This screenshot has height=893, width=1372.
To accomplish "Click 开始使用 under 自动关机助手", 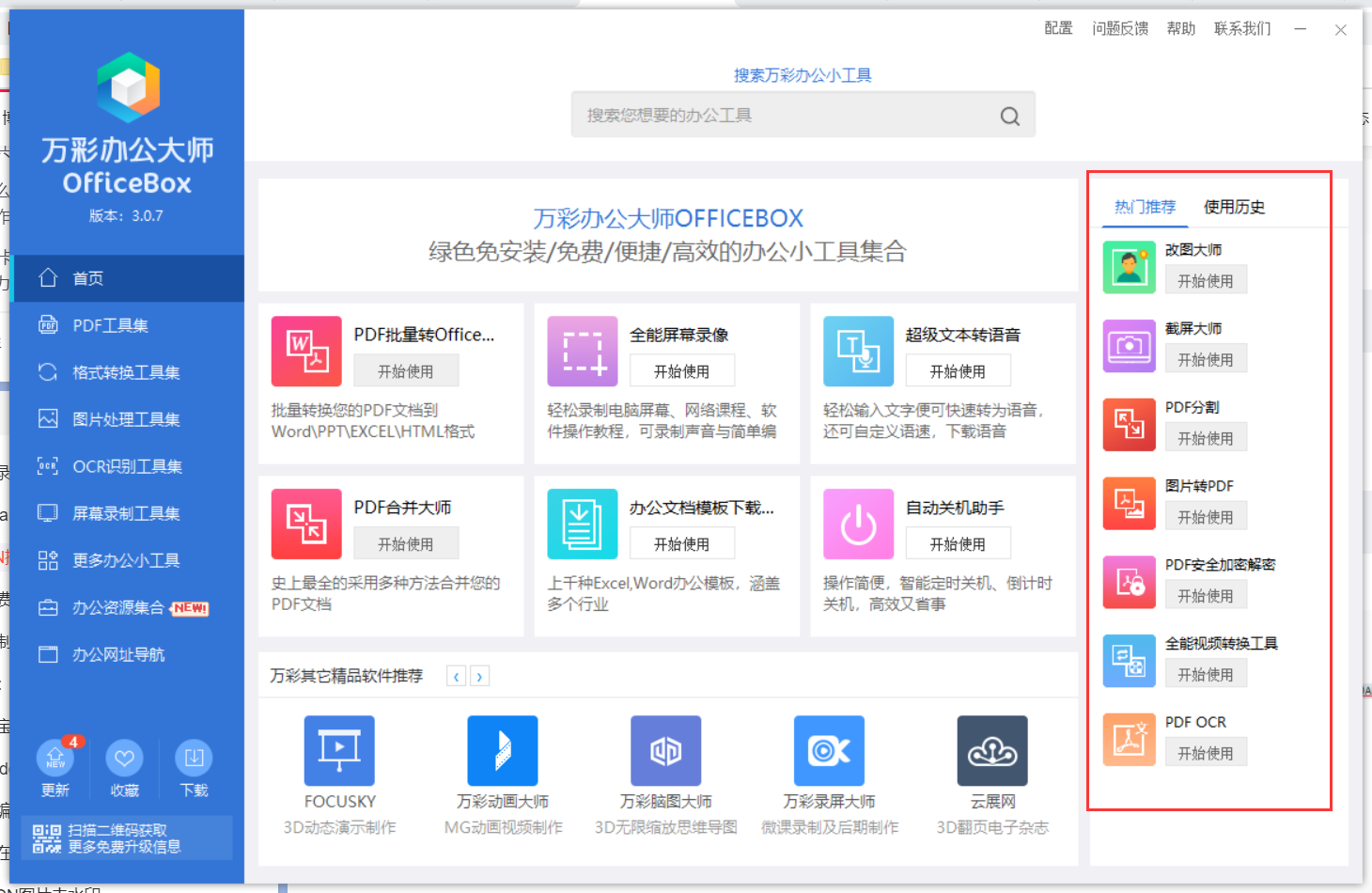I will click(x=958, y=544).
